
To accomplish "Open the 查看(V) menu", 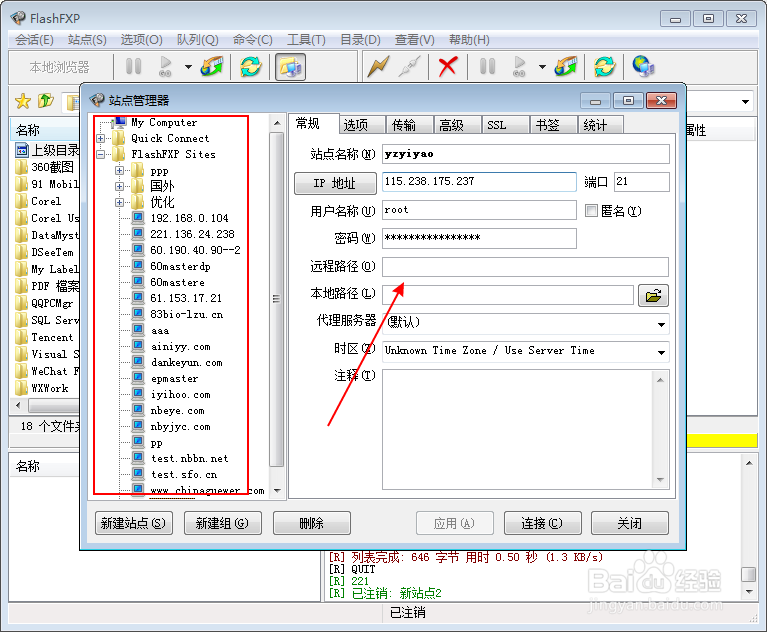I will click(x=414, y=40).
